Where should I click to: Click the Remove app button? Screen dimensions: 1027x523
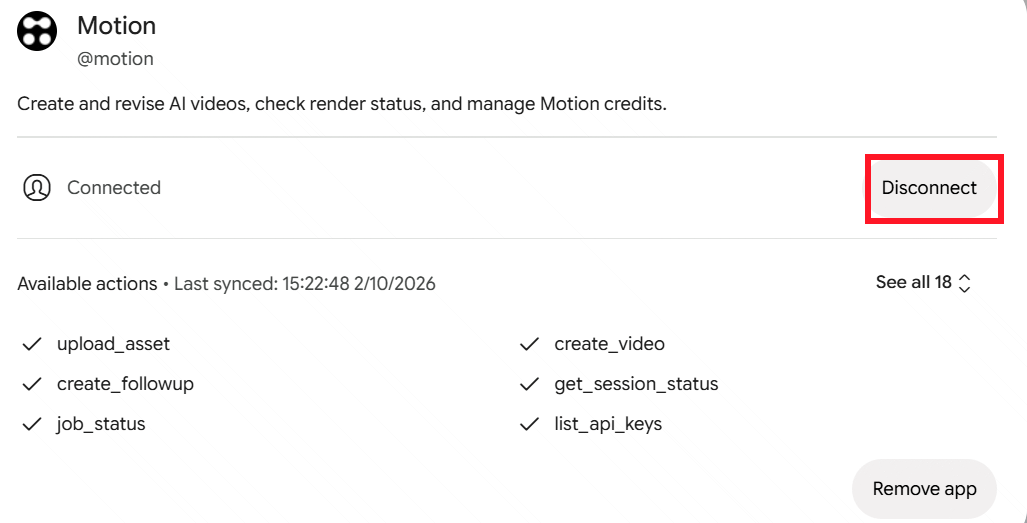tap(924, 489)
